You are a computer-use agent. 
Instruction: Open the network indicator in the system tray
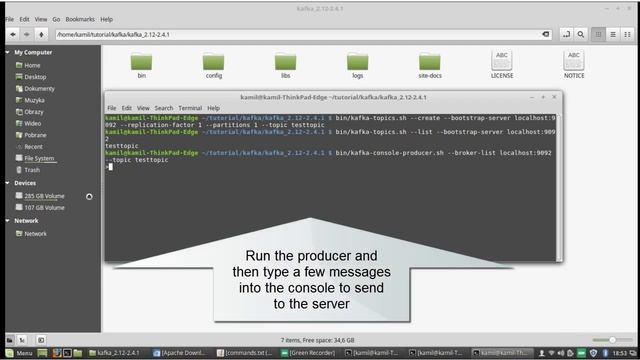(551, 353)
